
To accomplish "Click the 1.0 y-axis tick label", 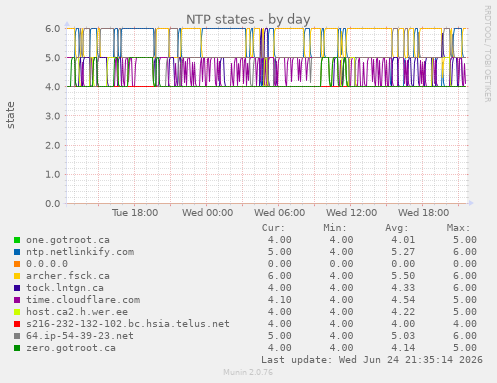I will tap(53, 174).
